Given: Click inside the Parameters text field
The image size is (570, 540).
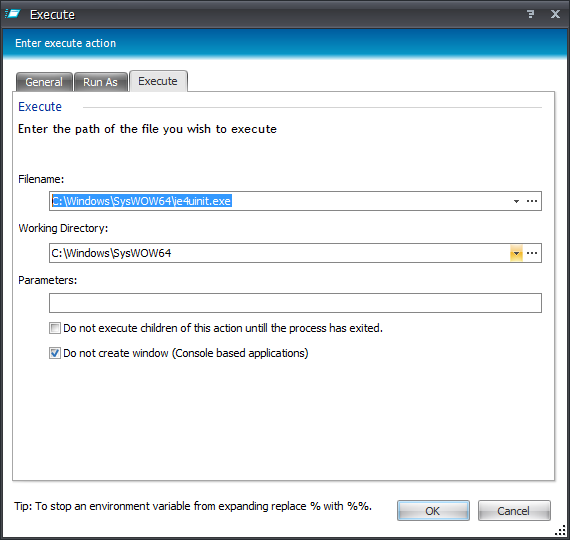Looking at the screenshot, I should pos(295,303).
